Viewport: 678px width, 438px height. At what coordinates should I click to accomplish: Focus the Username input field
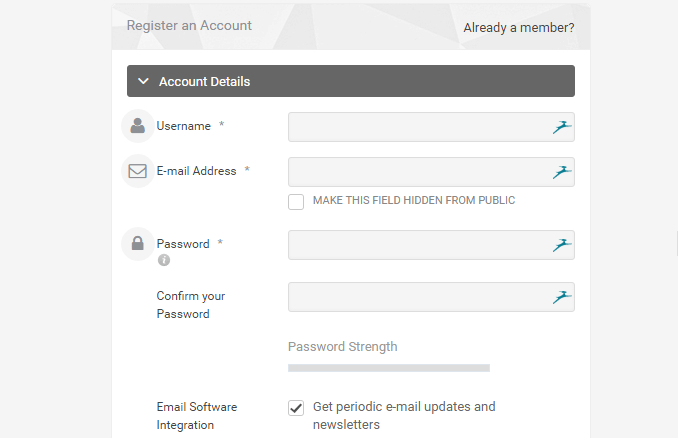(431, 127)
